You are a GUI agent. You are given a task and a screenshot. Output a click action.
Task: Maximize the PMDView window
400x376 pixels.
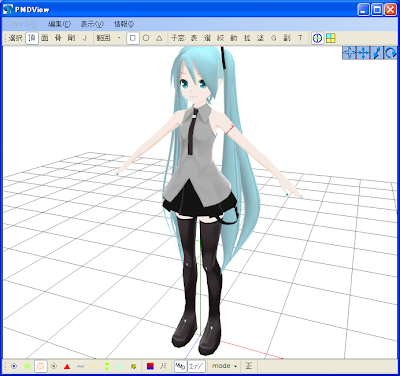point(377,10)
